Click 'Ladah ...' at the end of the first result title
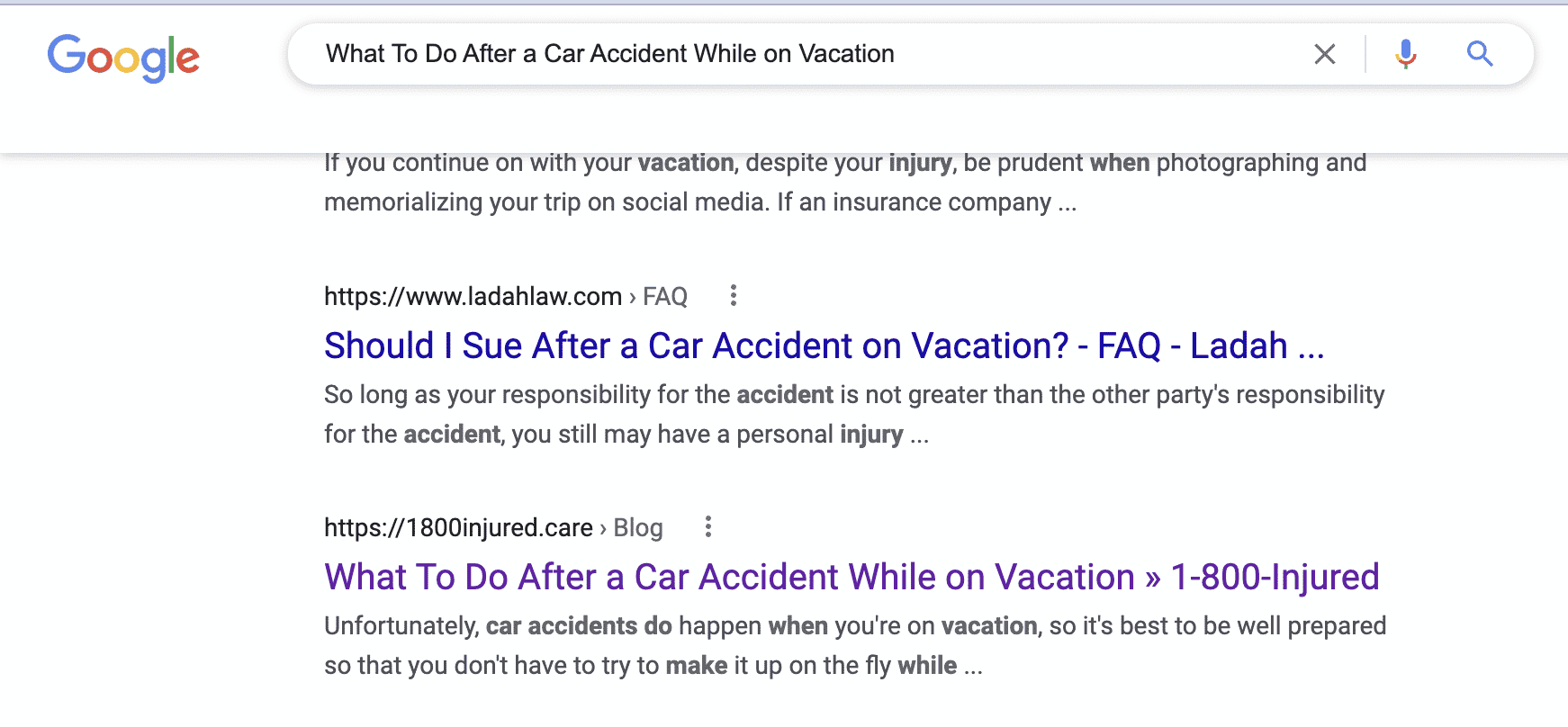Image resolution: width=1568 pixels, height=727 pixels. tap(1257, 346)
